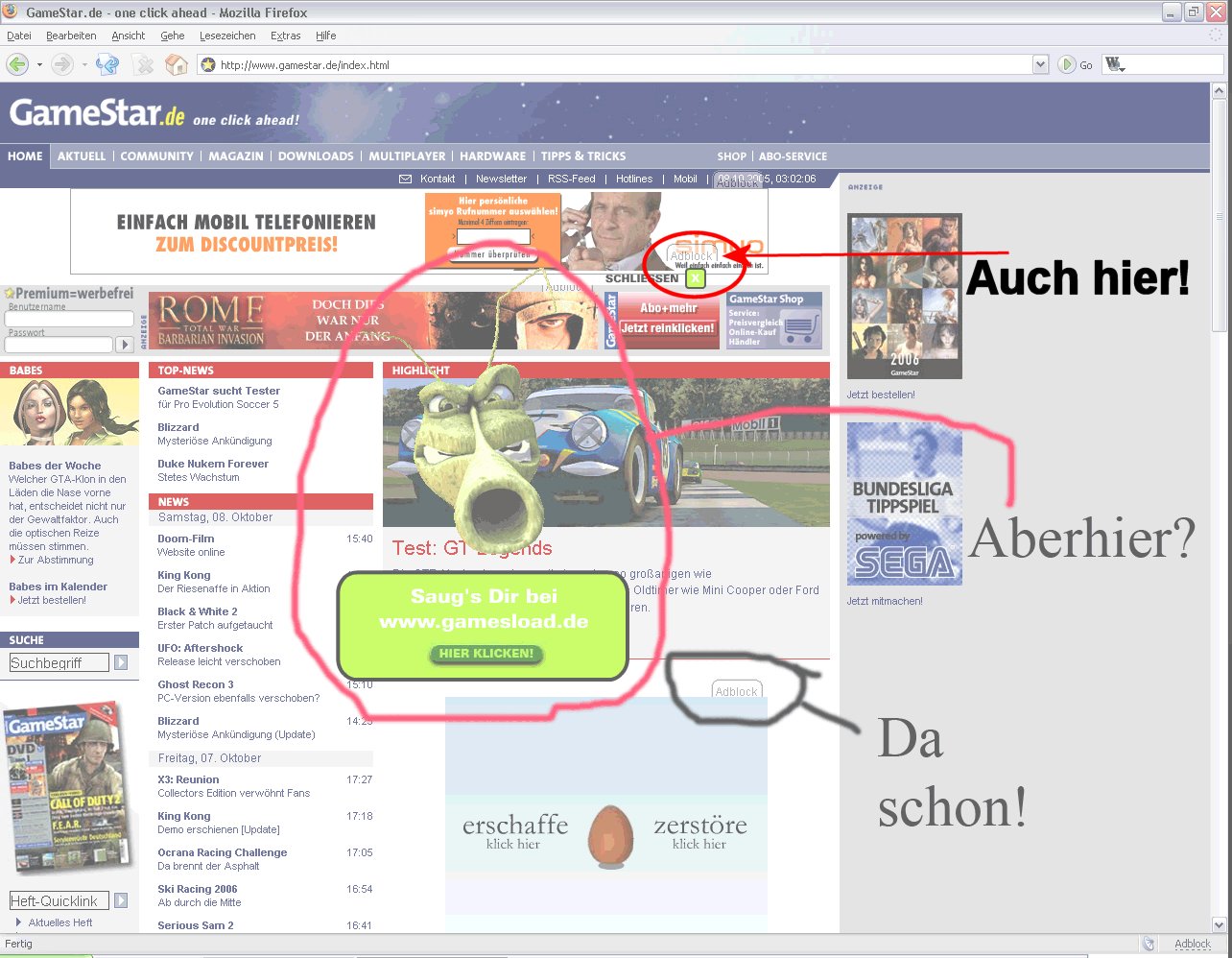
Task: Click the envelope icon beside Kontakt
Action: [x=405, y=179]
